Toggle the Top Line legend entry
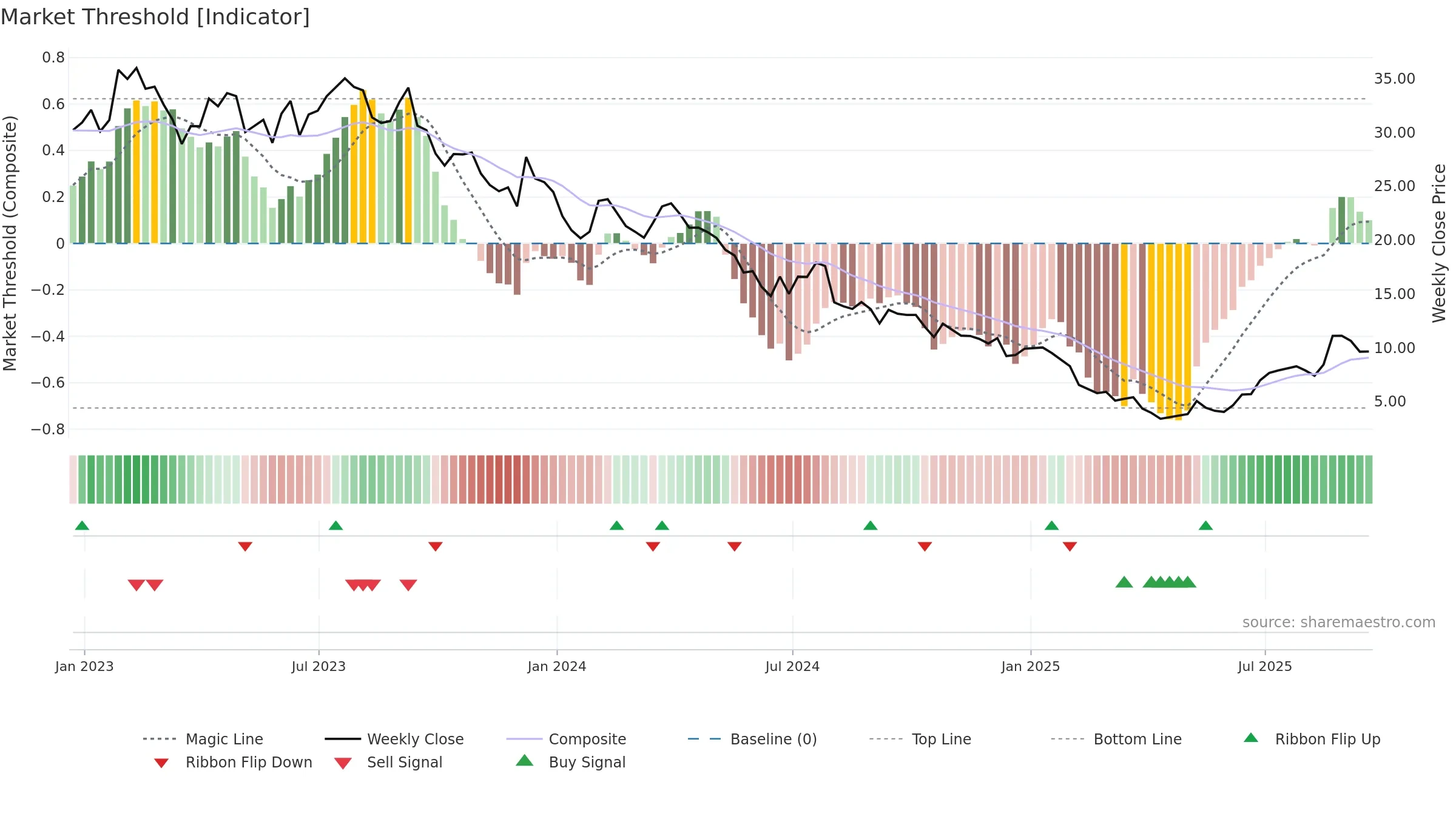This screenshot has height=819, width=1456. 920,739
